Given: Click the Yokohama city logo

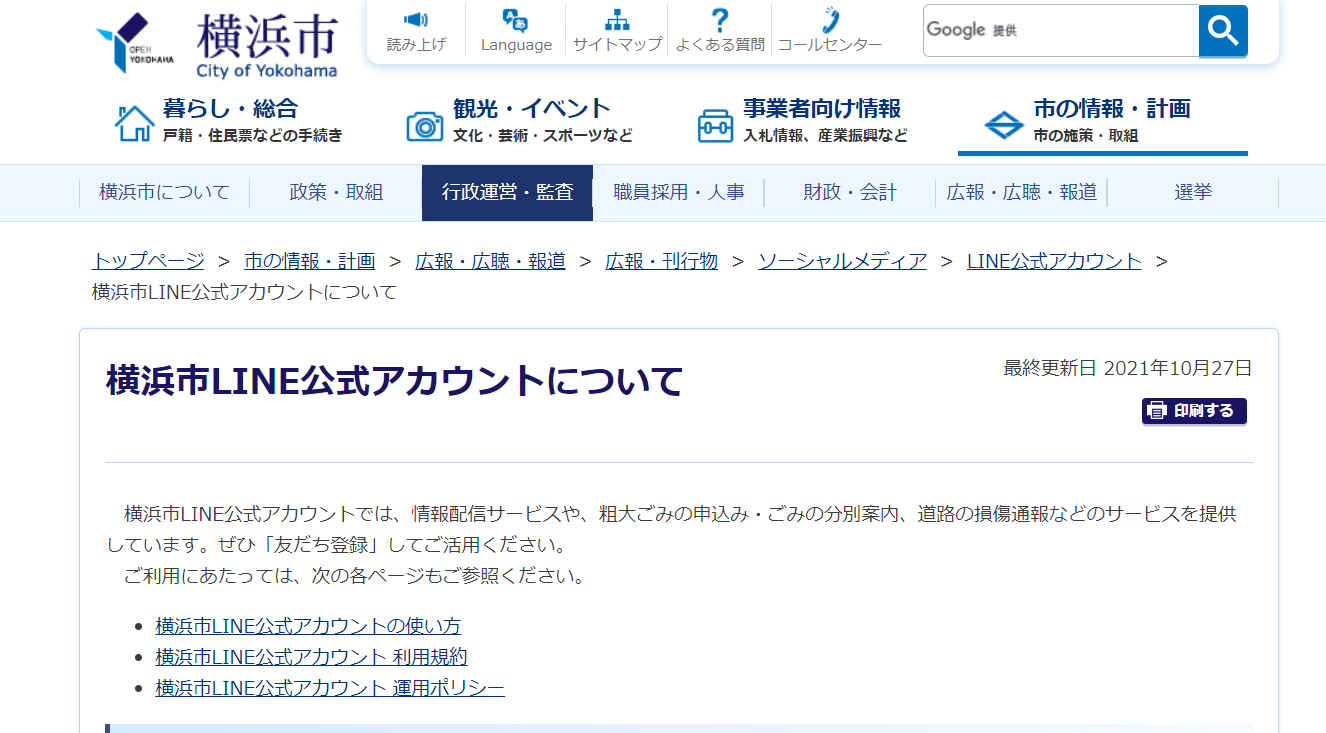Looking at the screenshot, I should [x=217, y=44].
